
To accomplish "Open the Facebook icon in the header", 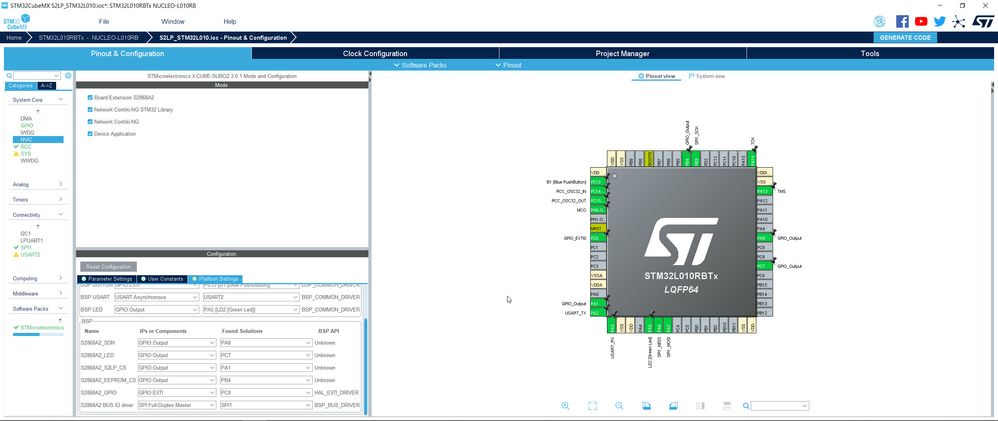I will pos(902,21).
